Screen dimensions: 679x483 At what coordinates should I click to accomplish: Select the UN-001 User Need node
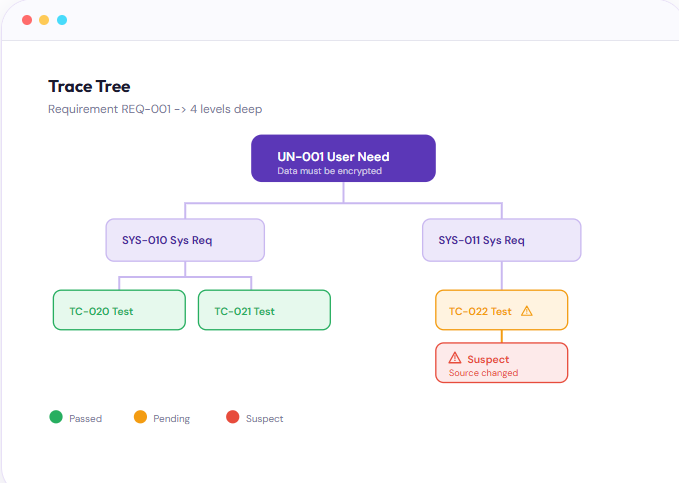[343, 158]
